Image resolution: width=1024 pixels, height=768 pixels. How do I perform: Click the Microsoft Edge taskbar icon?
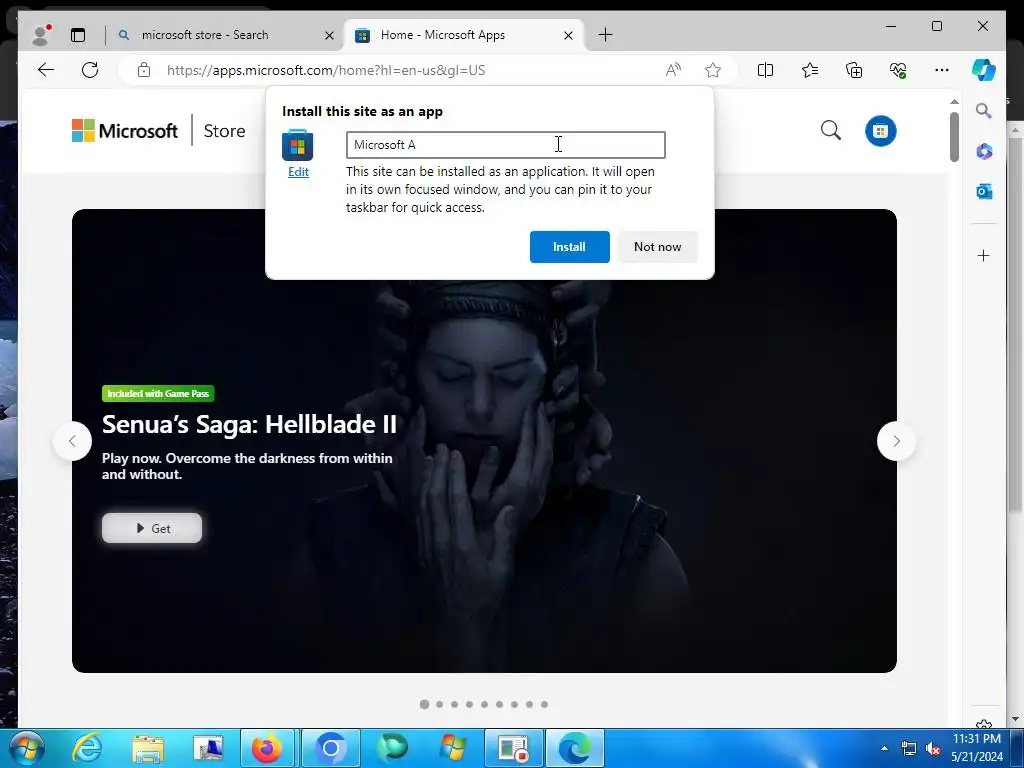coord(575,748)
